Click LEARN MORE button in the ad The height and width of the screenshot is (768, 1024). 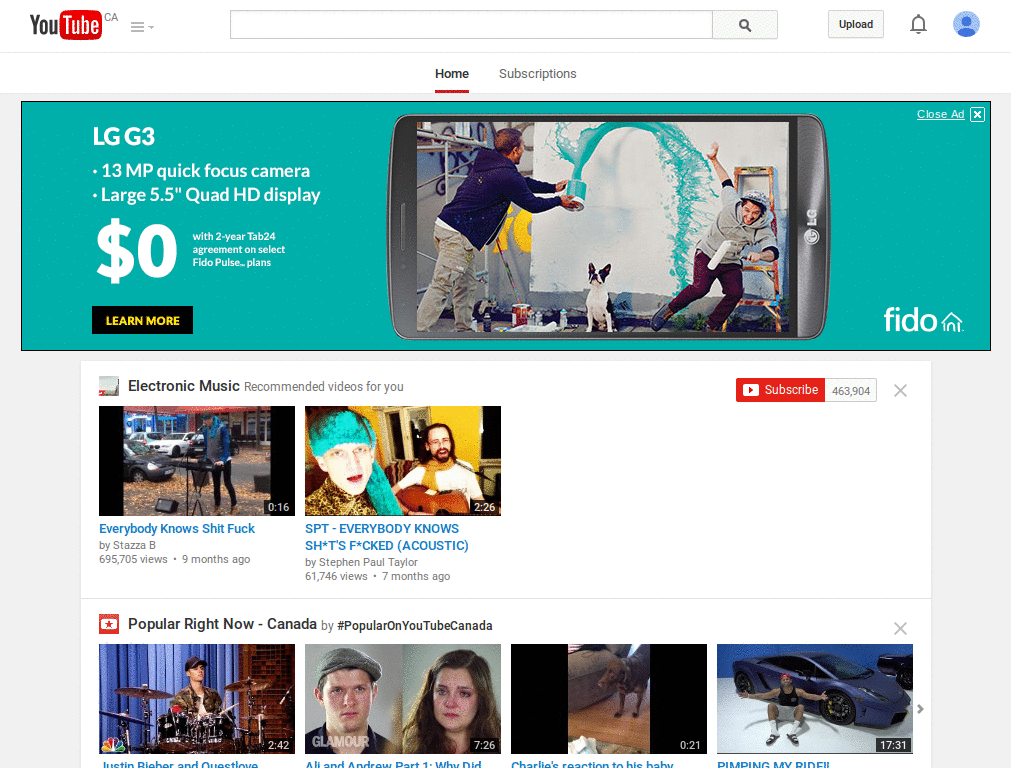tap(142, 320)
